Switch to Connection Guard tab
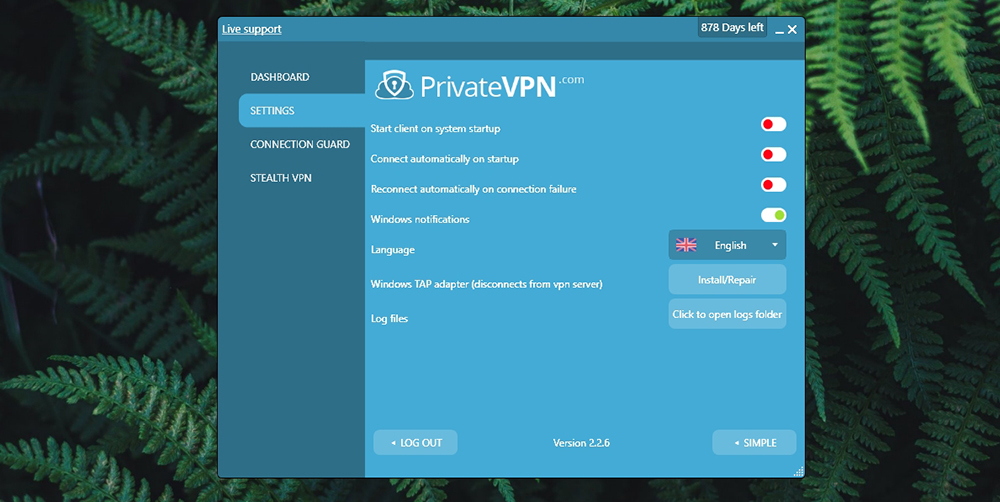Screen dimensions: 1000x502 [x=300, y=144]
